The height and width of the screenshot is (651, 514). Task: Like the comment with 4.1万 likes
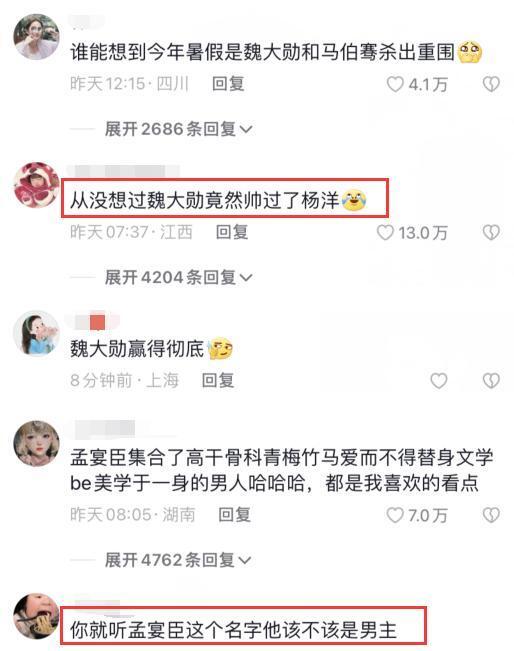pos(395,84)
